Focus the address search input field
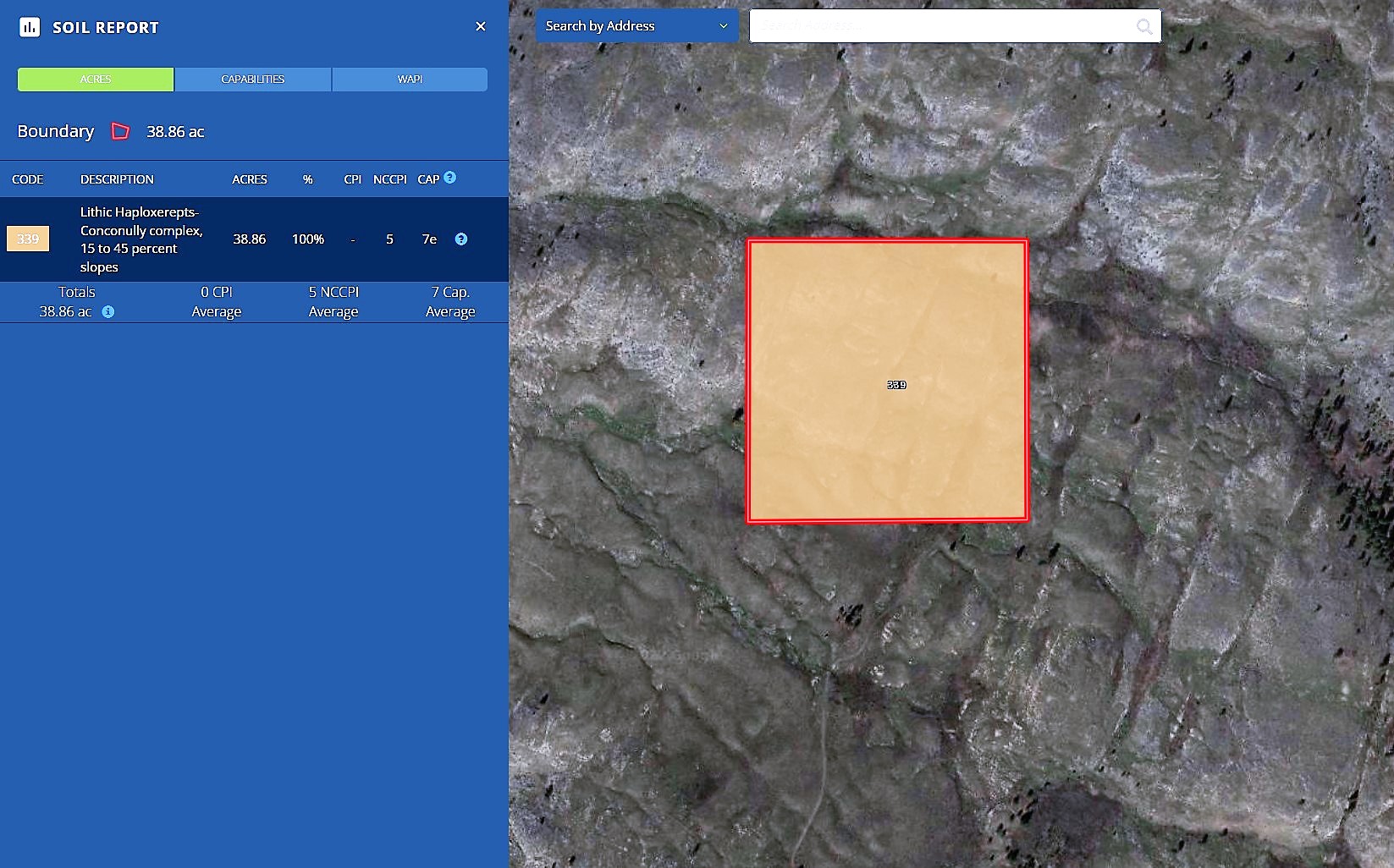 [x=939, y=26]
